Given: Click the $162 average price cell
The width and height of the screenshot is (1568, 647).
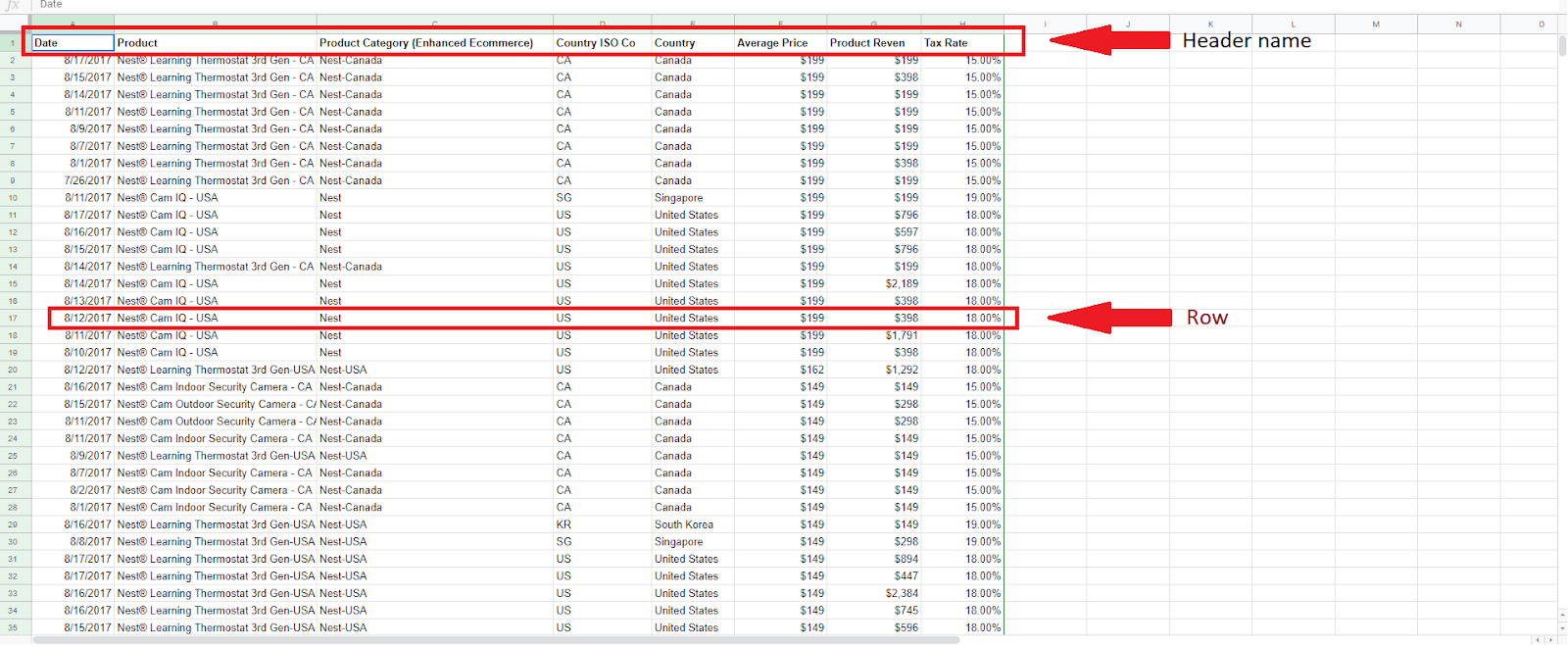Looking at the screenshot, I should (x=780, y=371).
